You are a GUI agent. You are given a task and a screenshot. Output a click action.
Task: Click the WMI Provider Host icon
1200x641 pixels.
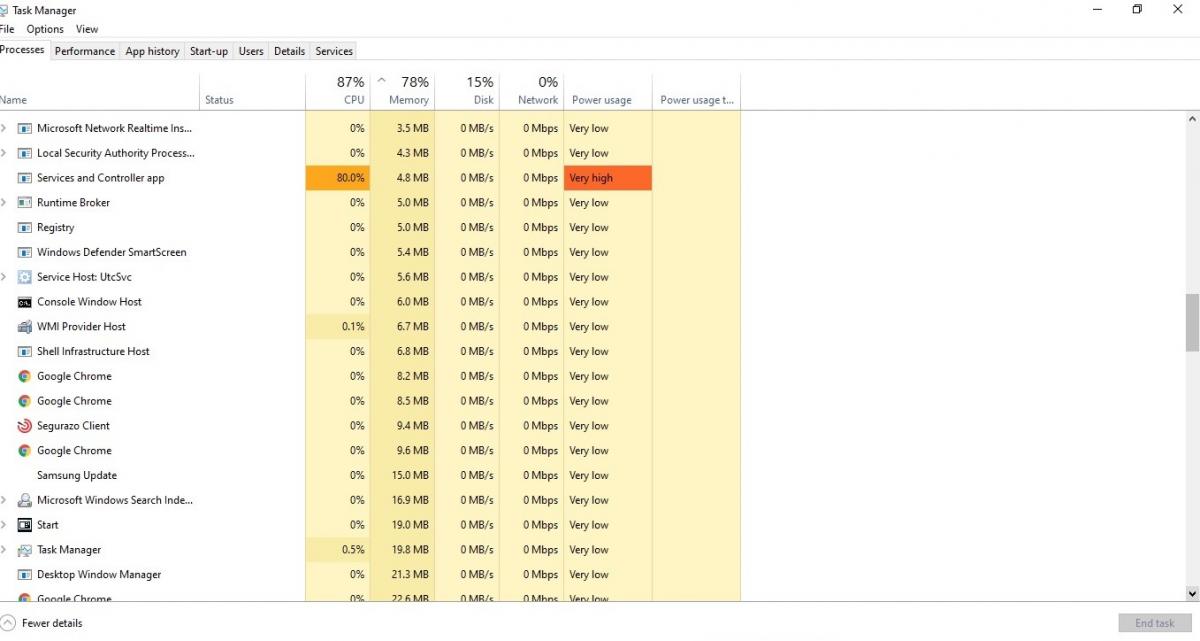tap(25, 327)
